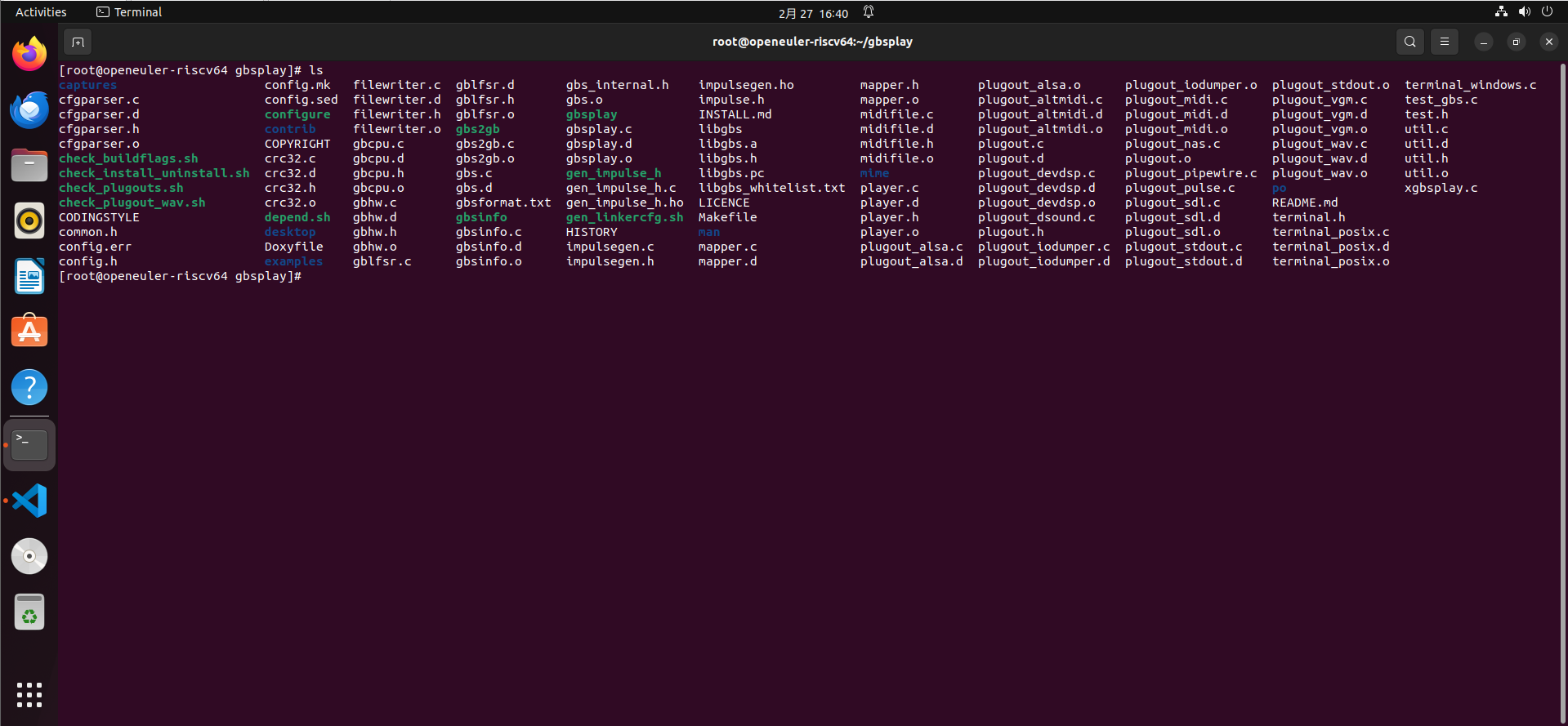Image resolution: width=1568 pixels, height=726 pixels.
Task: Open Files manager in dock
Action: click(29, 165)
